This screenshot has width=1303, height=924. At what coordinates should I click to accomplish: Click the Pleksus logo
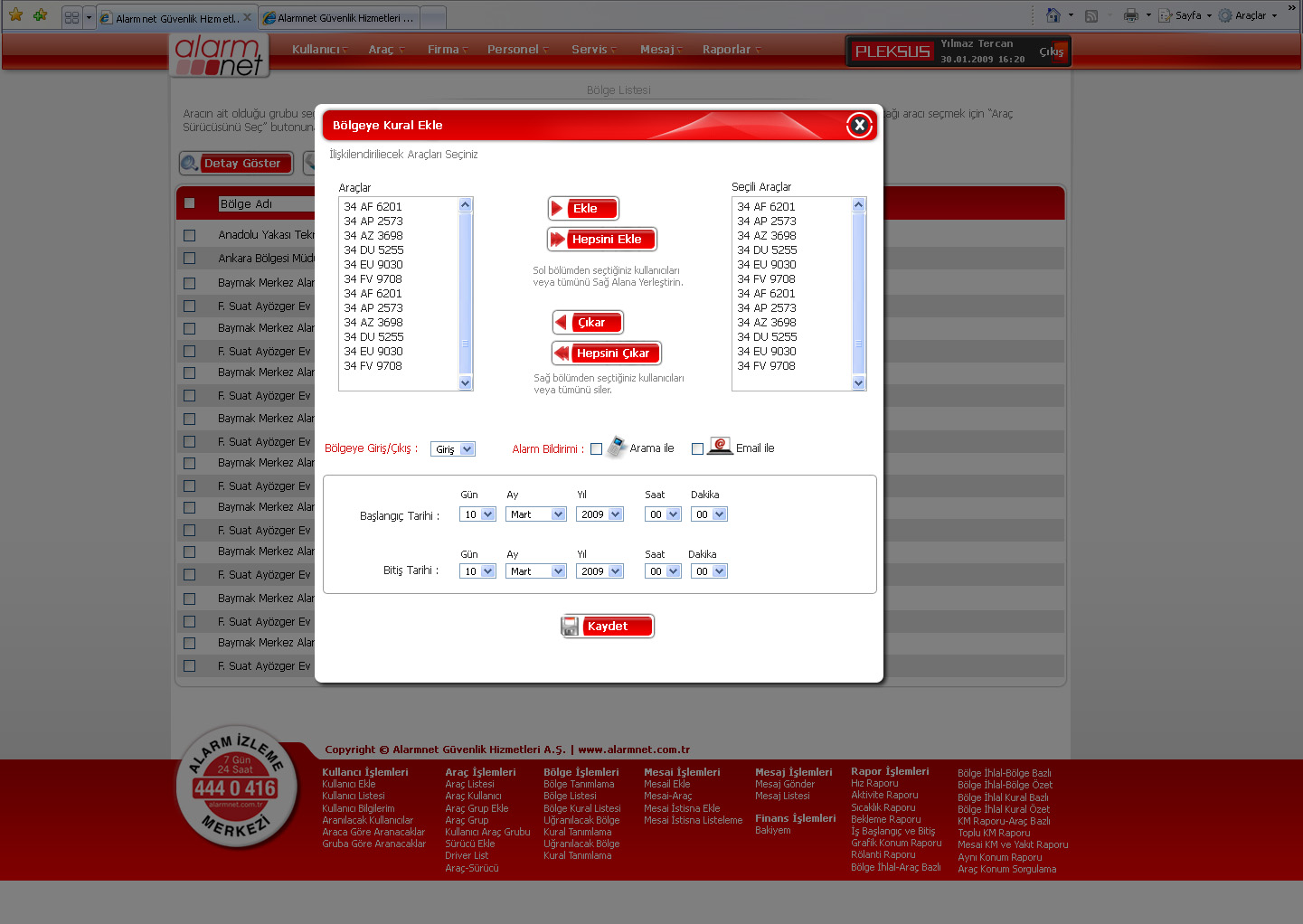892,52
